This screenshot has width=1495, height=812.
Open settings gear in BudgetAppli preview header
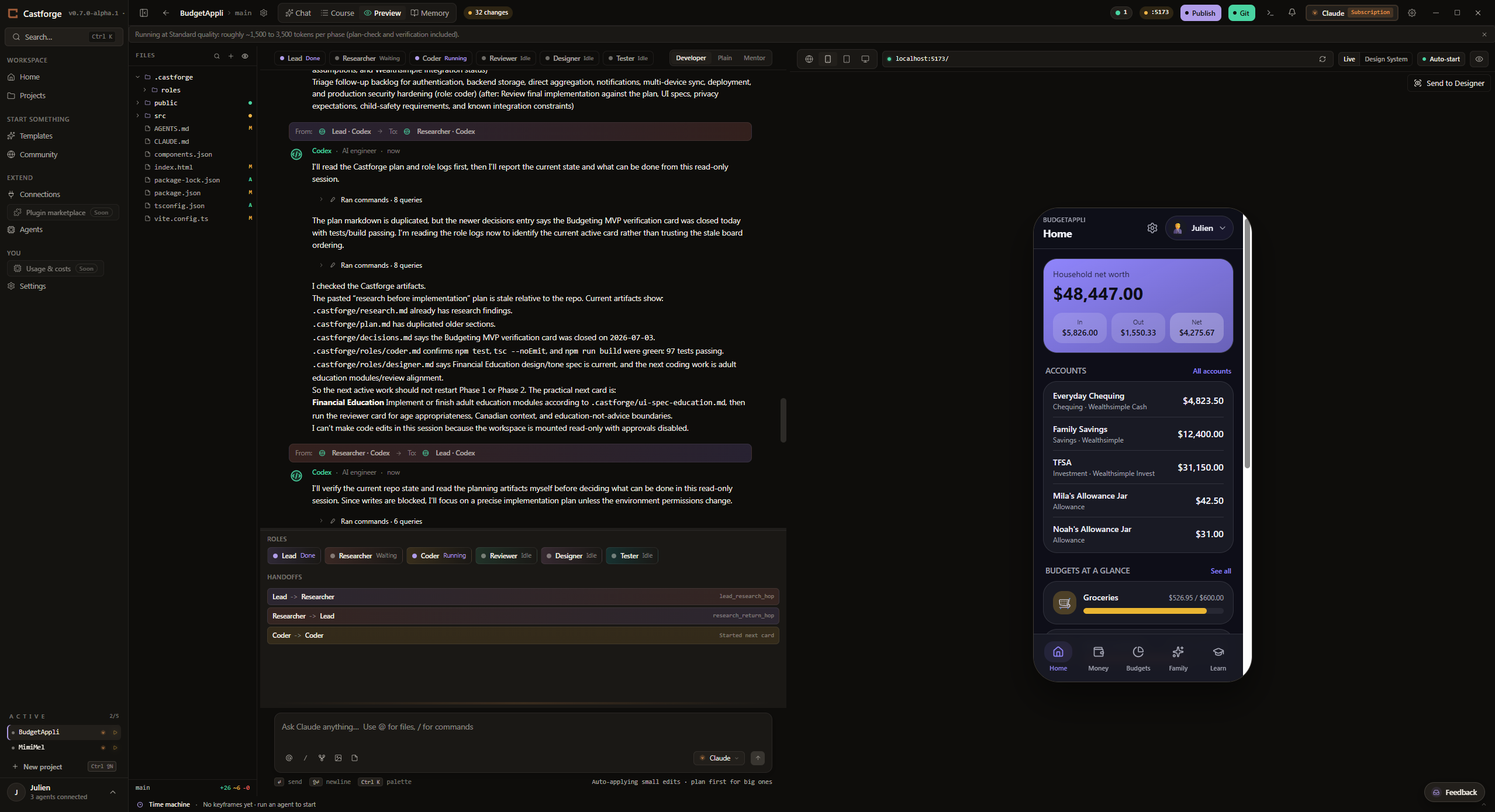tap(1152, 228)
